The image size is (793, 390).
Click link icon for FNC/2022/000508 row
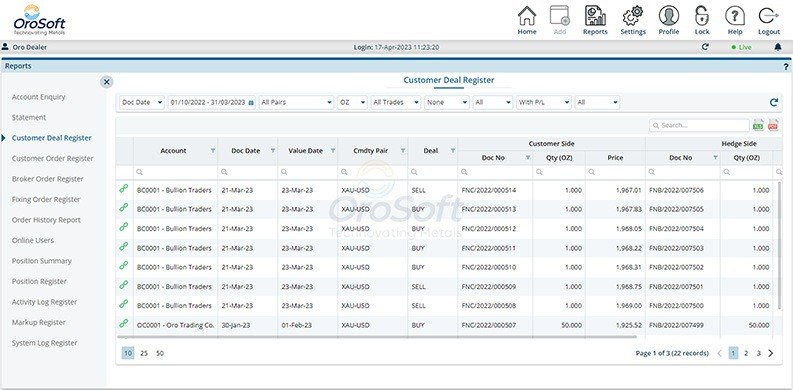123,304
